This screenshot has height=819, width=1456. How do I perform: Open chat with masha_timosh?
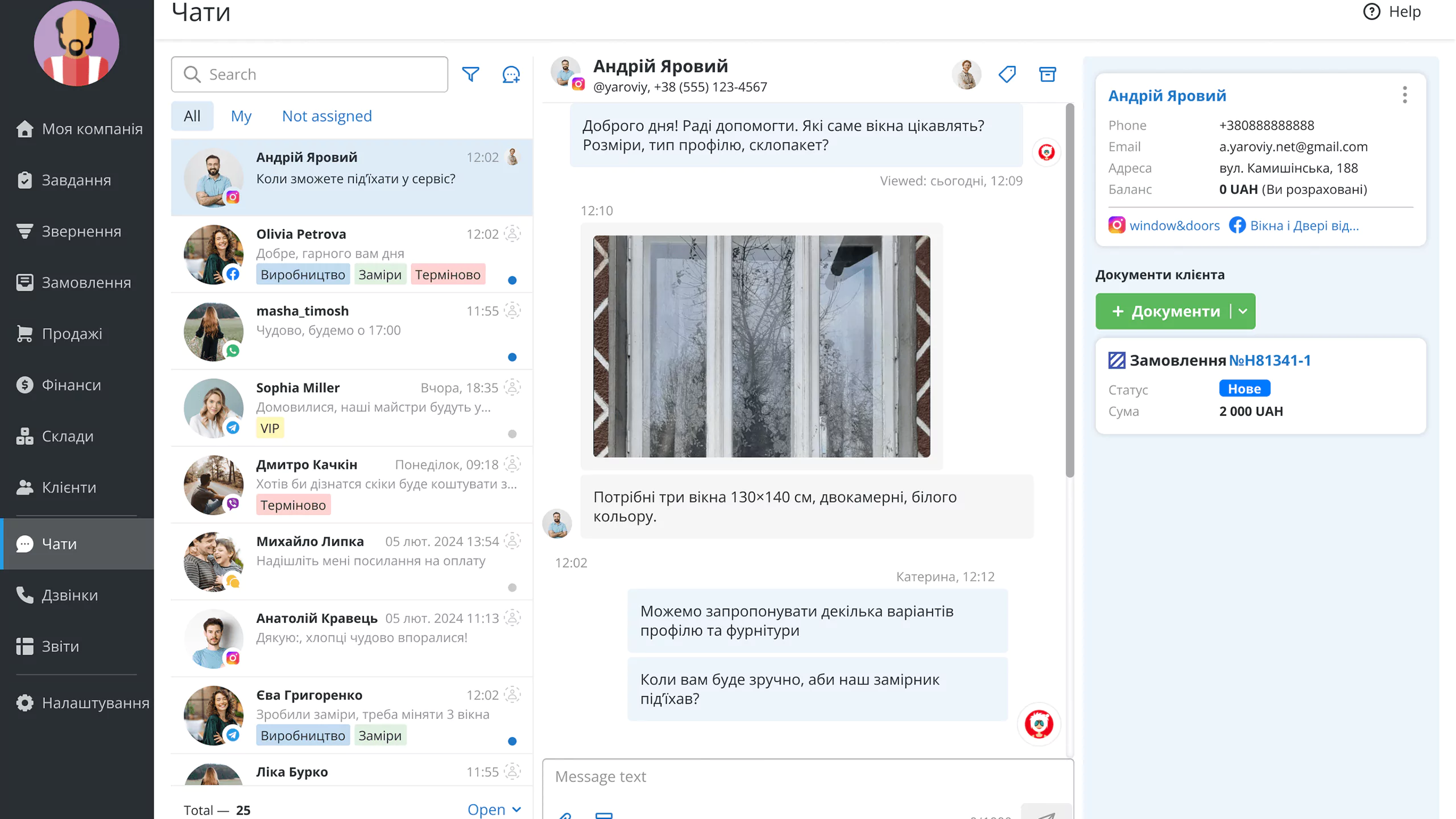(351, 331)
